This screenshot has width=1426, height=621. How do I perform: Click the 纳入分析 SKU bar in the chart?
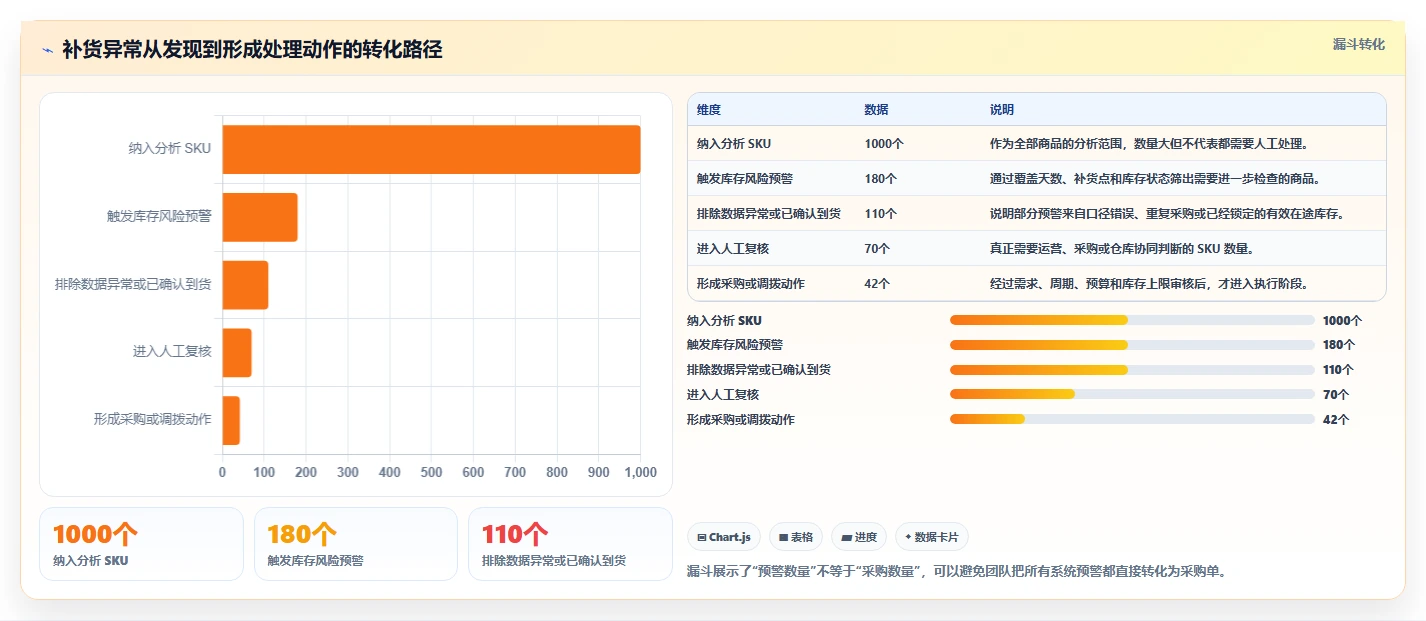pos(431,149)
